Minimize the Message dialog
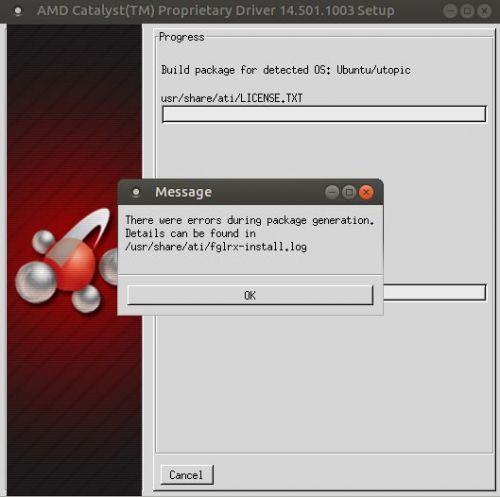Screen dimensions: 500x497 [332, 192]
